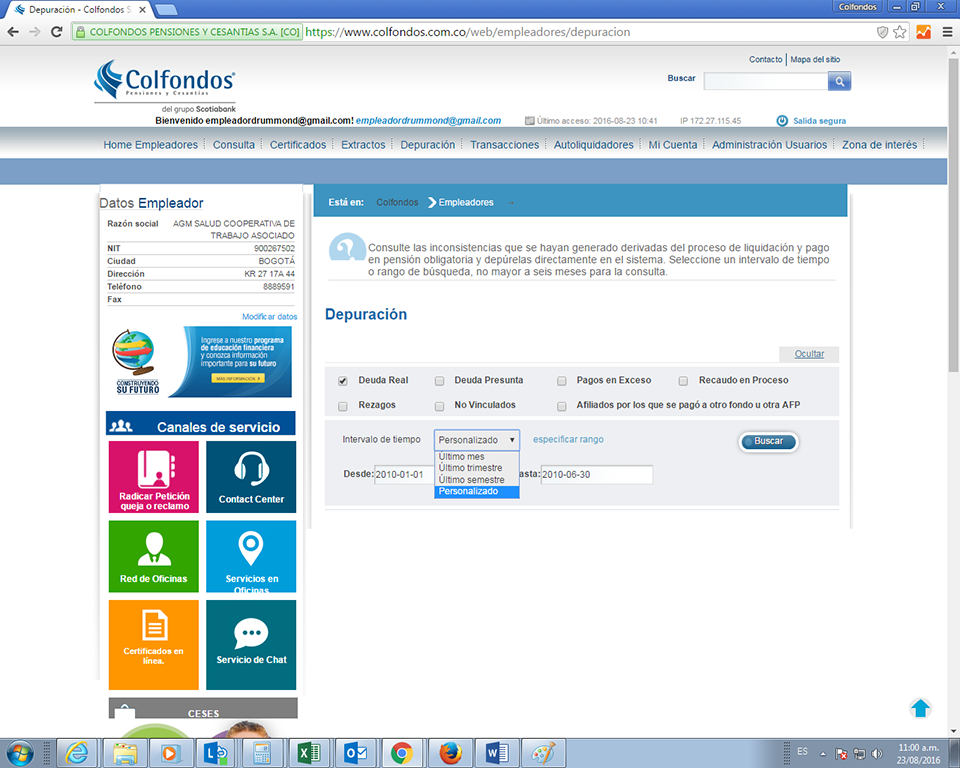This screenshot has width=960, height=768.
Task: Click the Intervalo de tiempo combo box
Action: click(x=477, y=440)
